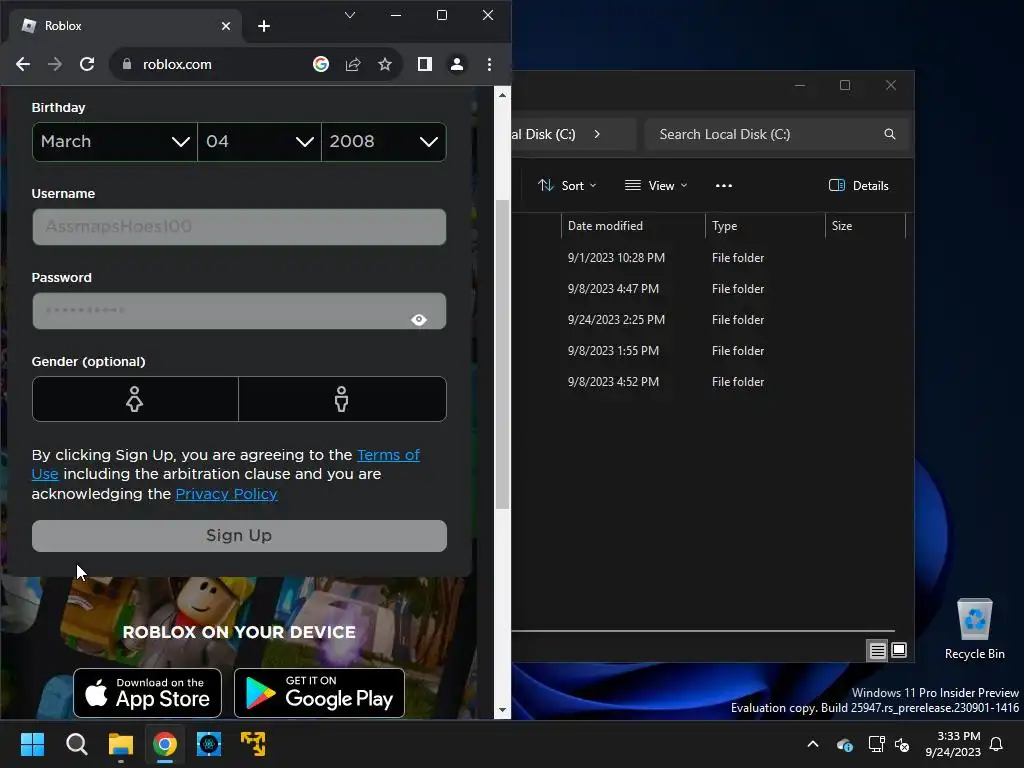Reload the Roblox page

tap(87, 64)
